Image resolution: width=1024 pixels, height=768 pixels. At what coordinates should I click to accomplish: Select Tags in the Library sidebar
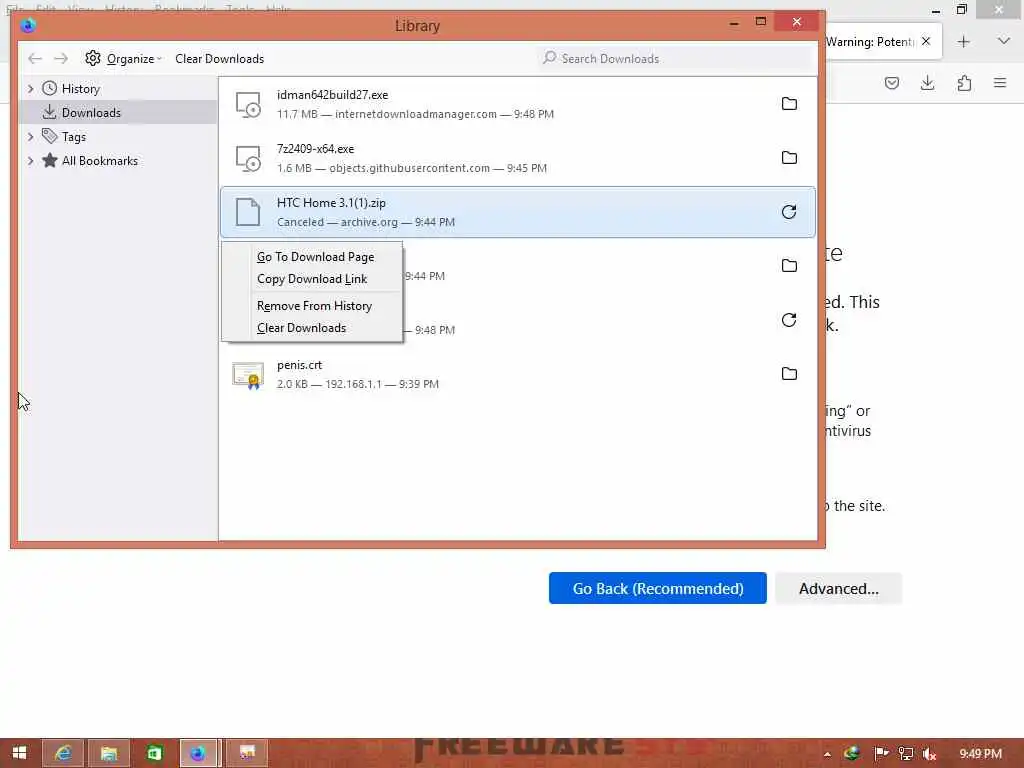click(73, 137)
